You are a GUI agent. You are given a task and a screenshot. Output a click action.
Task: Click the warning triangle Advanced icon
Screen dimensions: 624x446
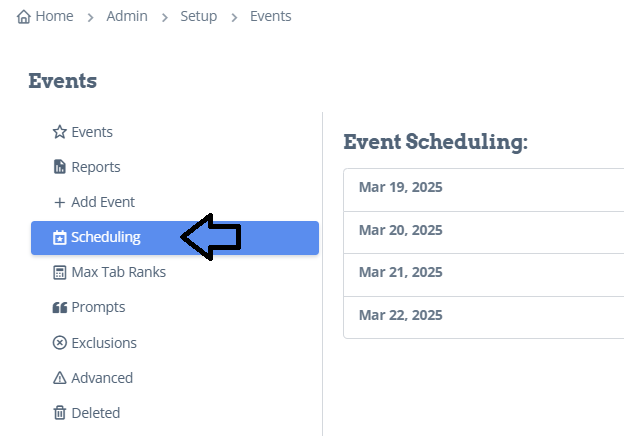[60, 378]
